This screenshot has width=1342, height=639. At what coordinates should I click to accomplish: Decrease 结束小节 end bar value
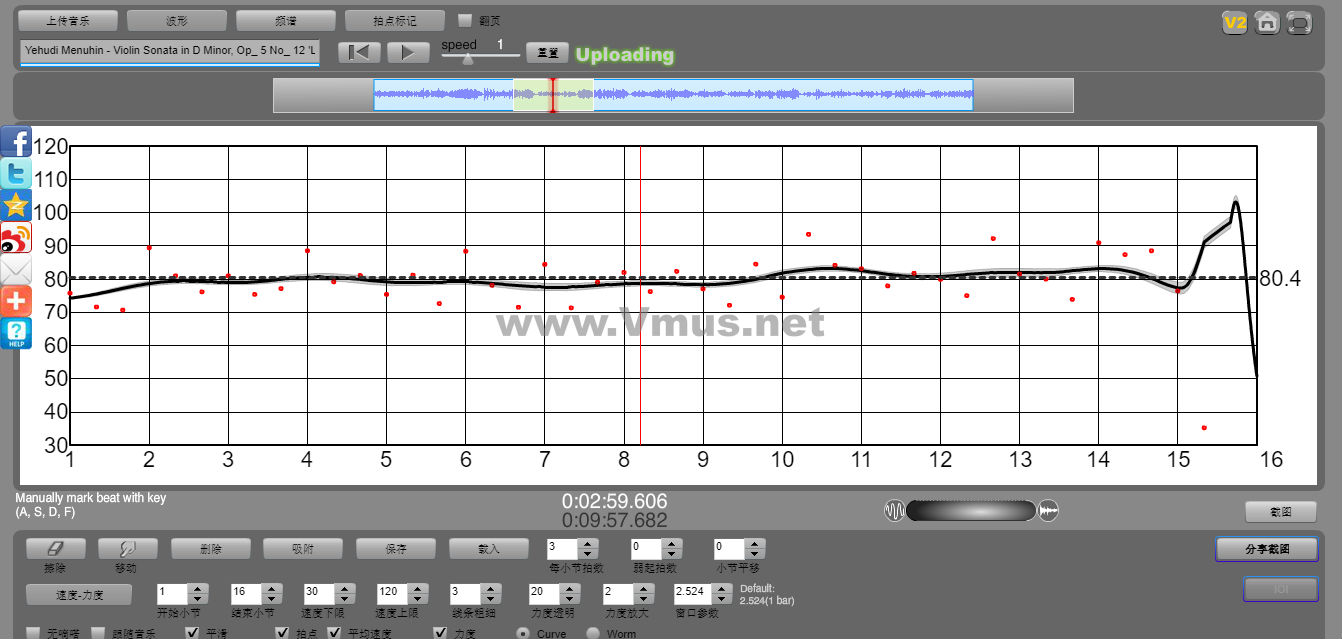tap(270, 597)
